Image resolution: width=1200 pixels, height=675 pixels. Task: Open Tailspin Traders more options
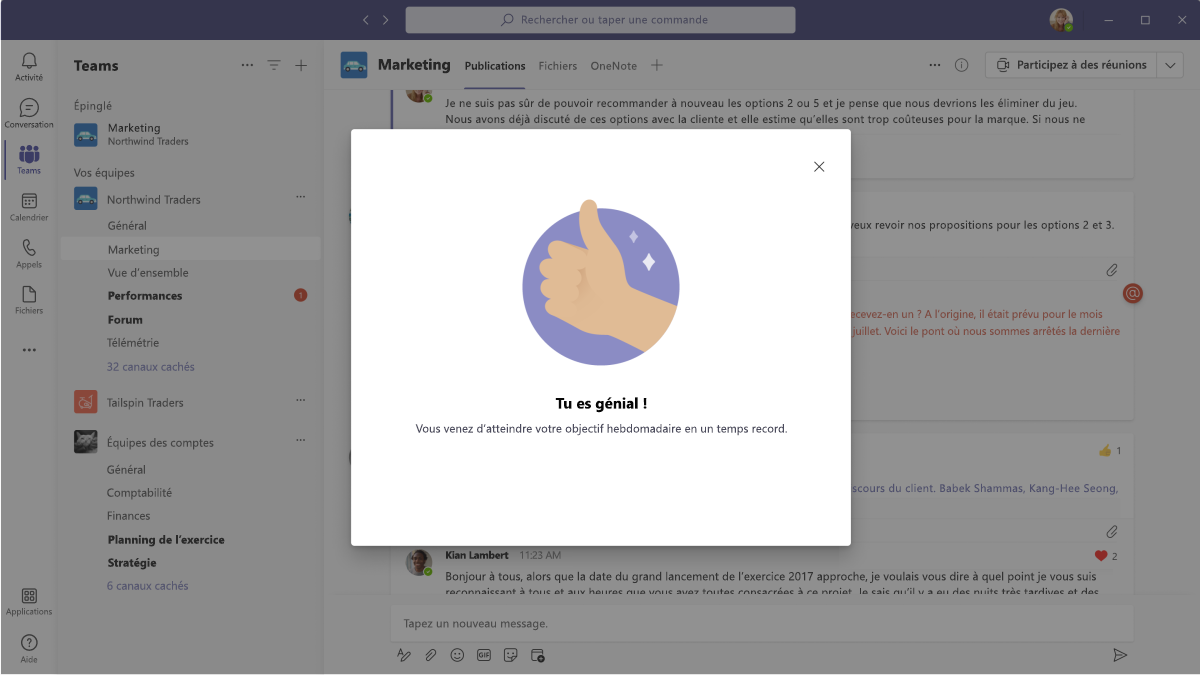coord(300,400)
